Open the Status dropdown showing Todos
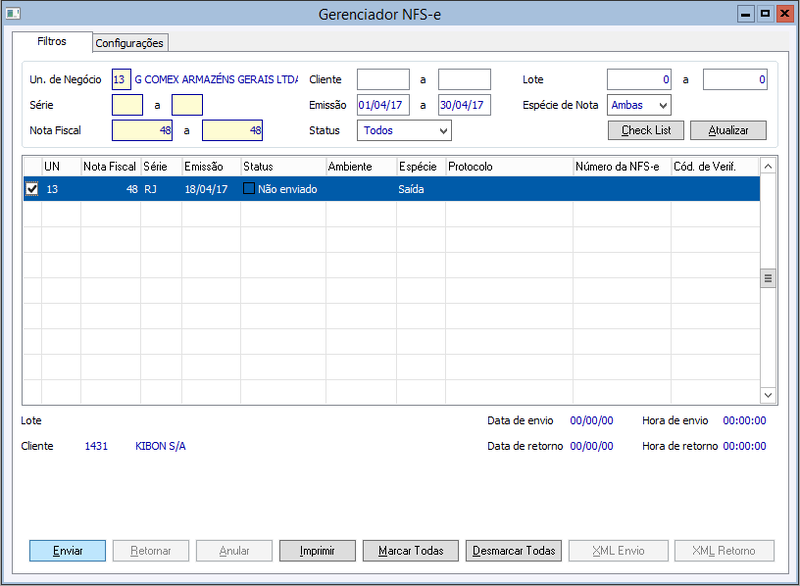Screen dimensions: 800x586 click(404, 131)
